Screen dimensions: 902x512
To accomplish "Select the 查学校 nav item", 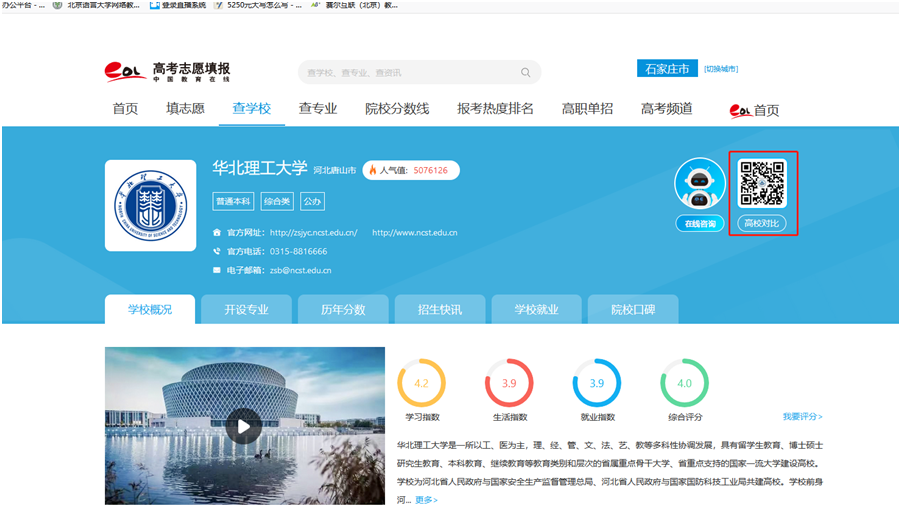I will (x=252, y=109).
